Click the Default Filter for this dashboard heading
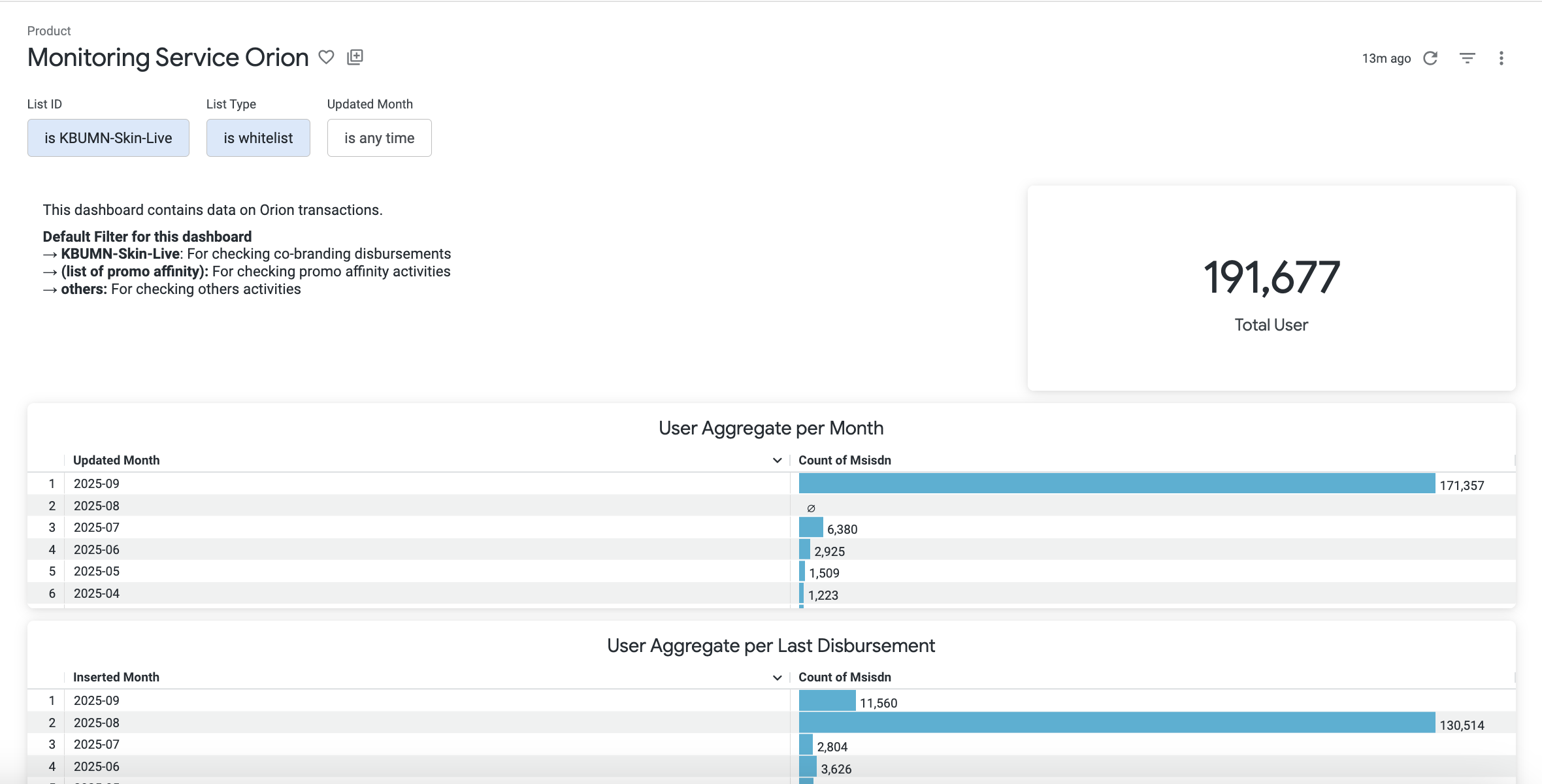The height and width of the screenshot is (784, 1542). click(147, 237)
